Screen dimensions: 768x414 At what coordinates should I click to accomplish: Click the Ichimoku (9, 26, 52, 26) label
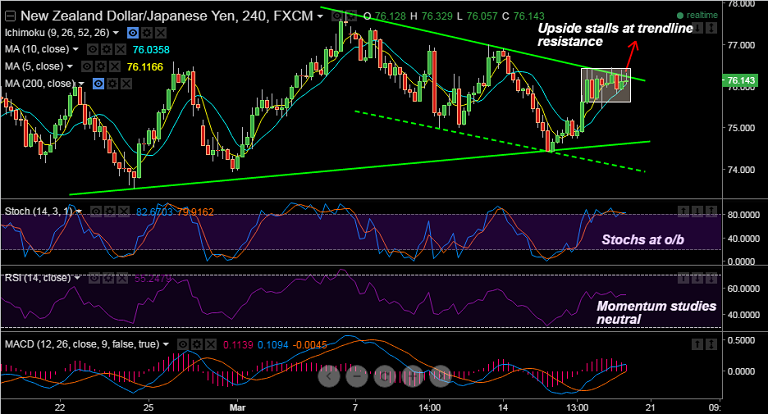(57, 33)
